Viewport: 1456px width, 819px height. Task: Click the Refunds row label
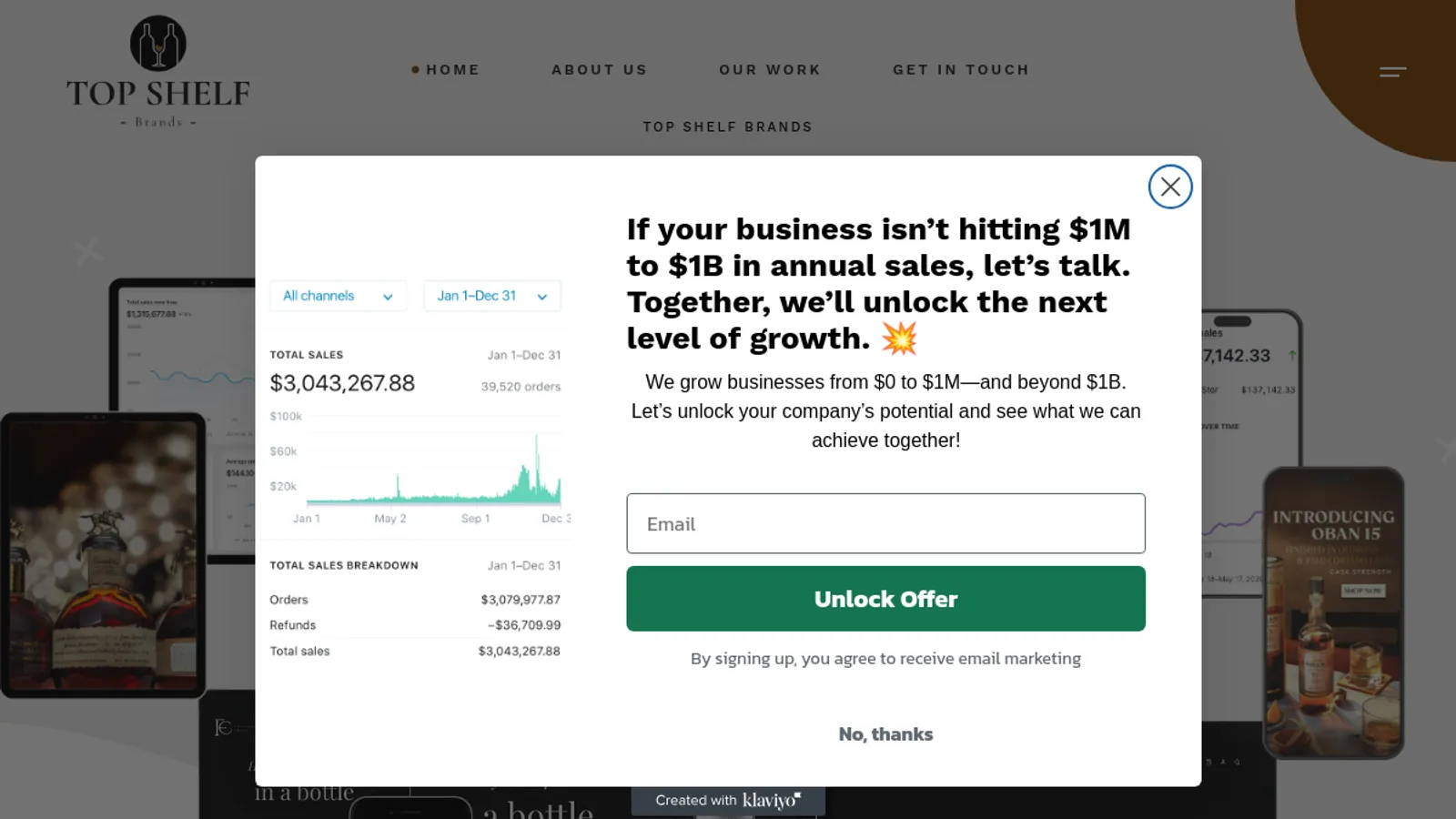point(292,625)
